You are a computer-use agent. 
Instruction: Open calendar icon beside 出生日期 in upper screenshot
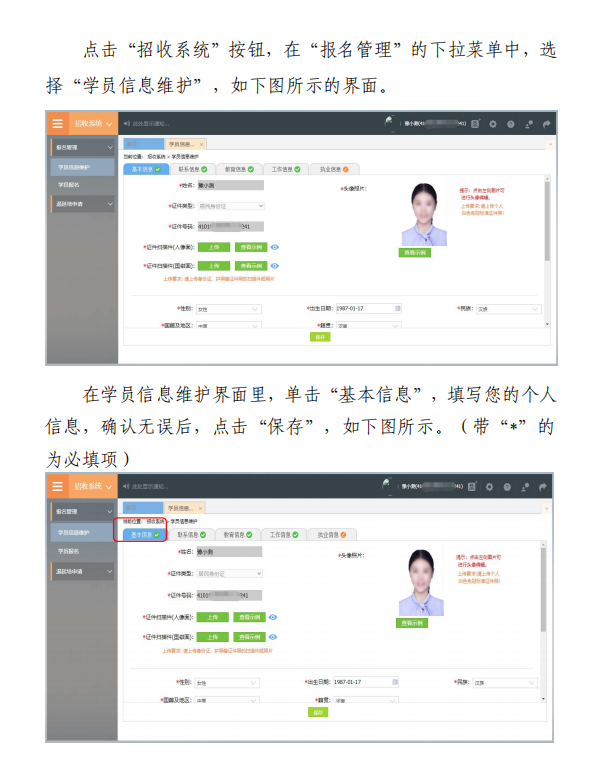pyautogui.click(x=397, y=308)
